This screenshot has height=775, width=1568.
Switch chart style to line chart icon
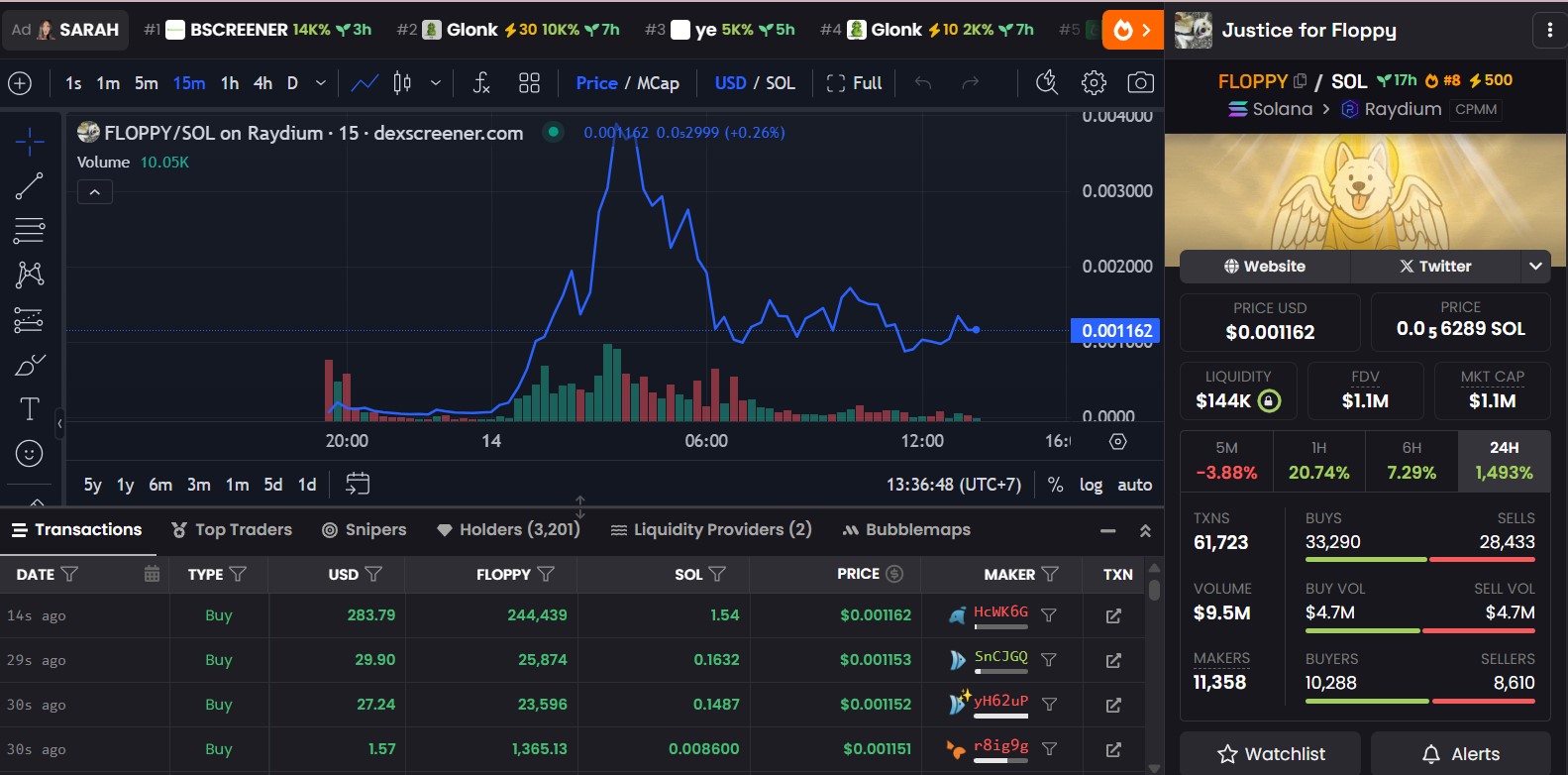[x=365, y=83]
